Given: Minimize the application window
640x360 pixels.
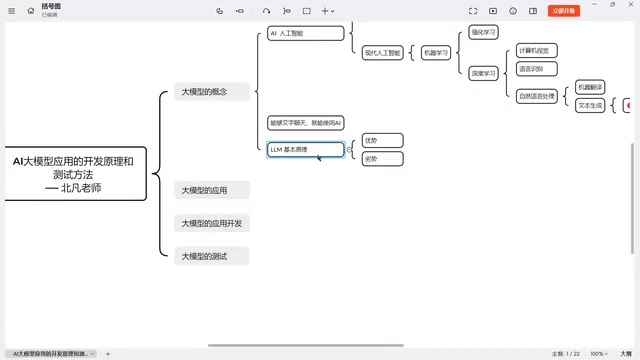Looking at the screenshot, I should (x=594, y=4).
